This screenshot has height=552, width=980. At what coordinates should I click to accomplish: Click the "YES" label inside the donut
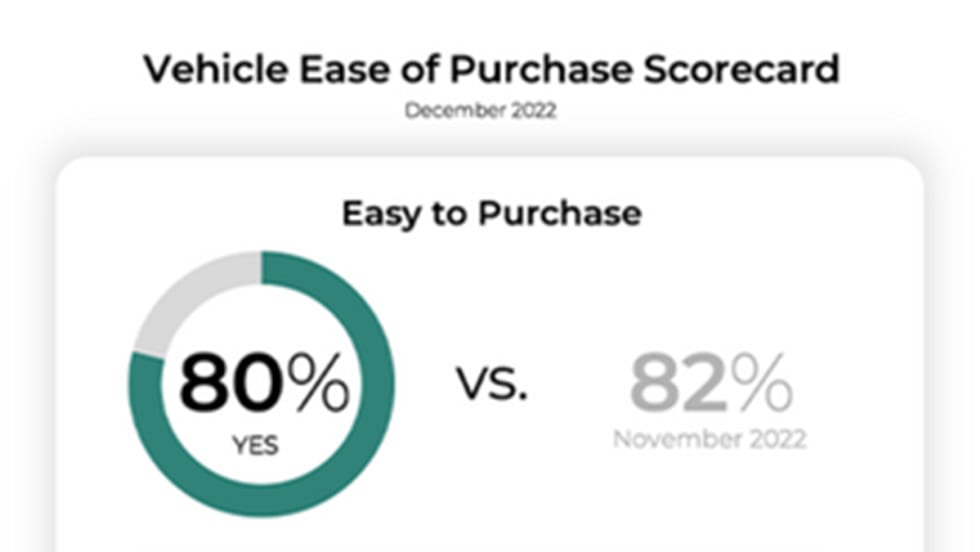tap(255, 446)
